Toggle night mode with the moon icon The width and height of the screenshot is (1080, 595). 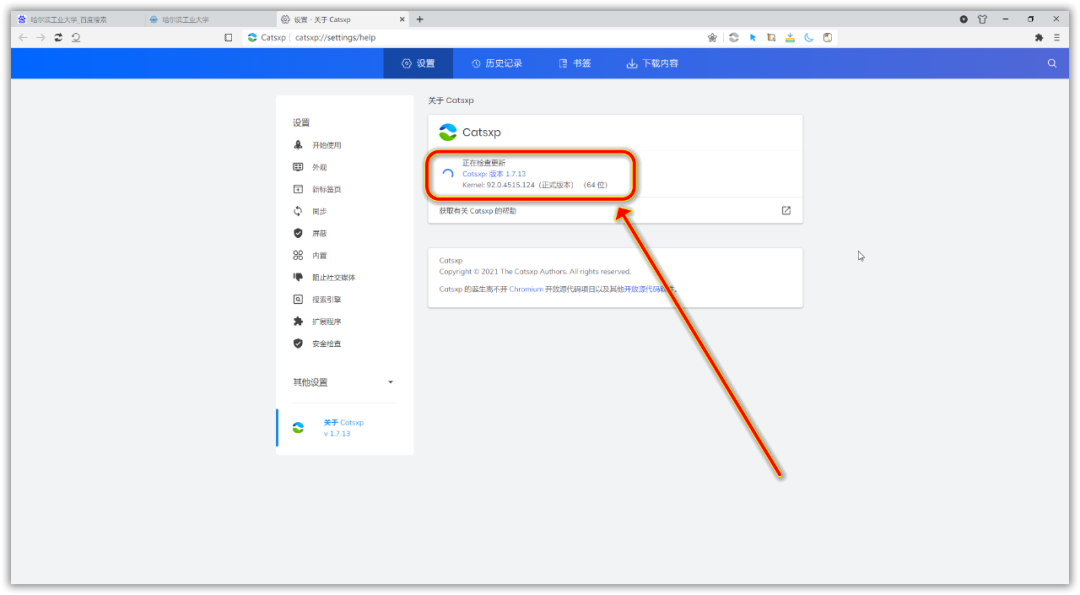pyautogui.click(x=809, y=37)
